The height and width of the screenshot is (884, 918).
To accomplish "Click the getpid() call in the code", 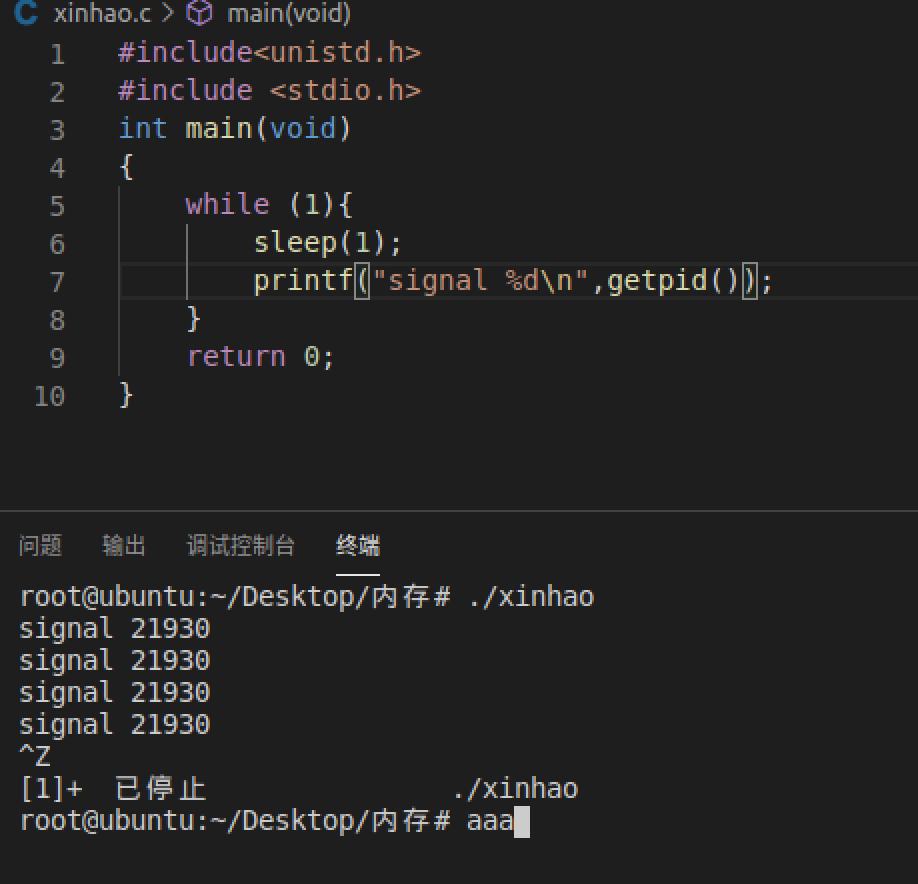I will tap(673, 281).
